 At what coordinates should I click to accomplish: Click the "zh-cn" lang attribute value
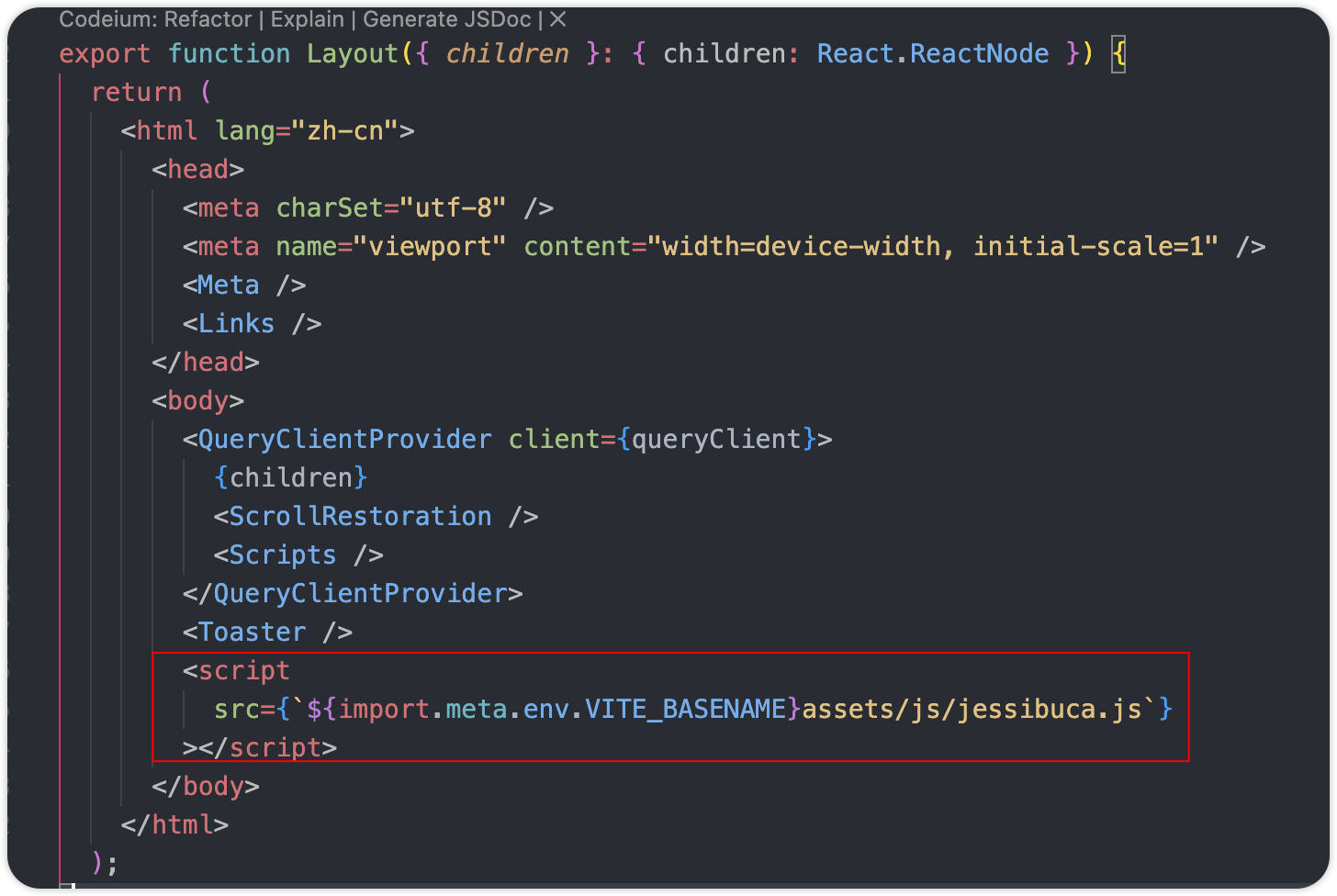(344, 131)
